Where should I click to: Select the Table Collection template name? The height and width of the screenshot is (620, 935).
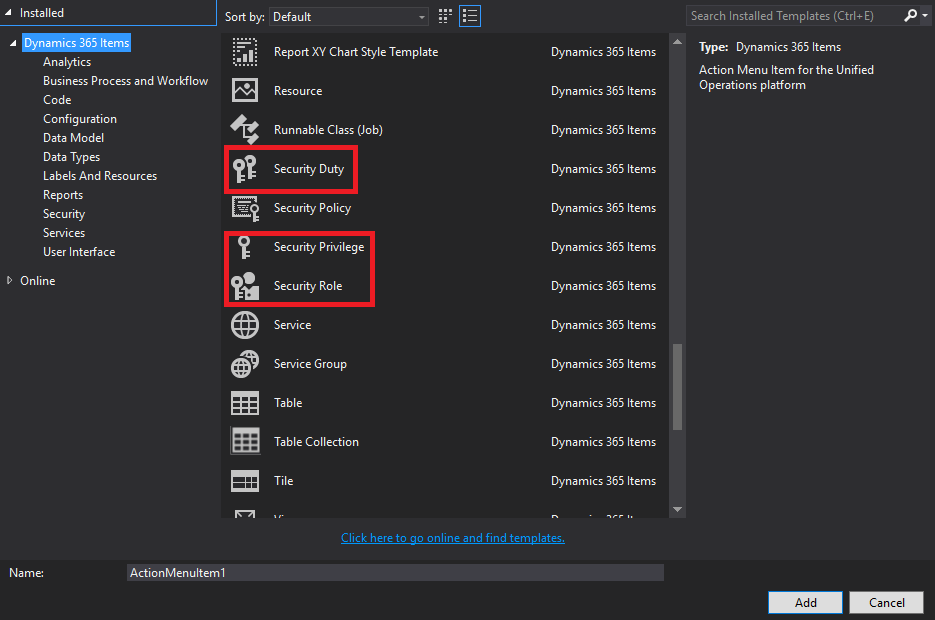point(316,442)
